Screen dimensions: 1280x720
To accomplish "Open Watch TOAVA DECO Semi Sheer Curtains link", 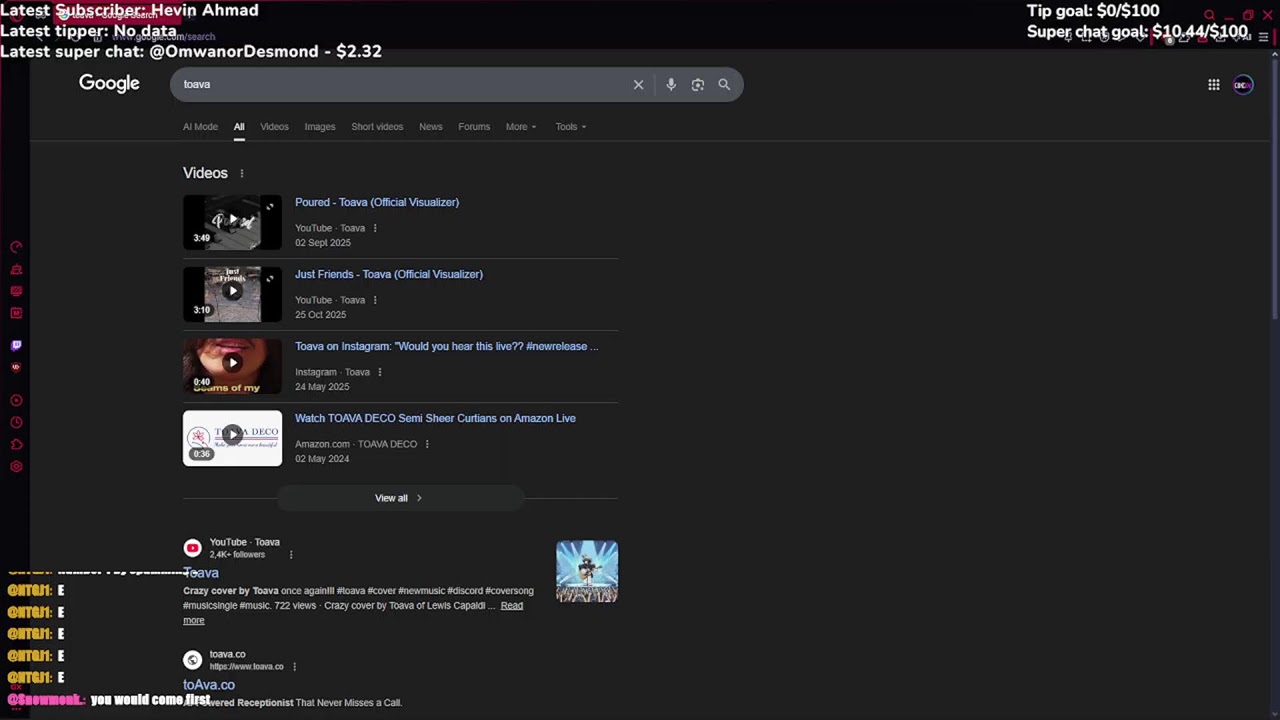I will click(435, 418).
